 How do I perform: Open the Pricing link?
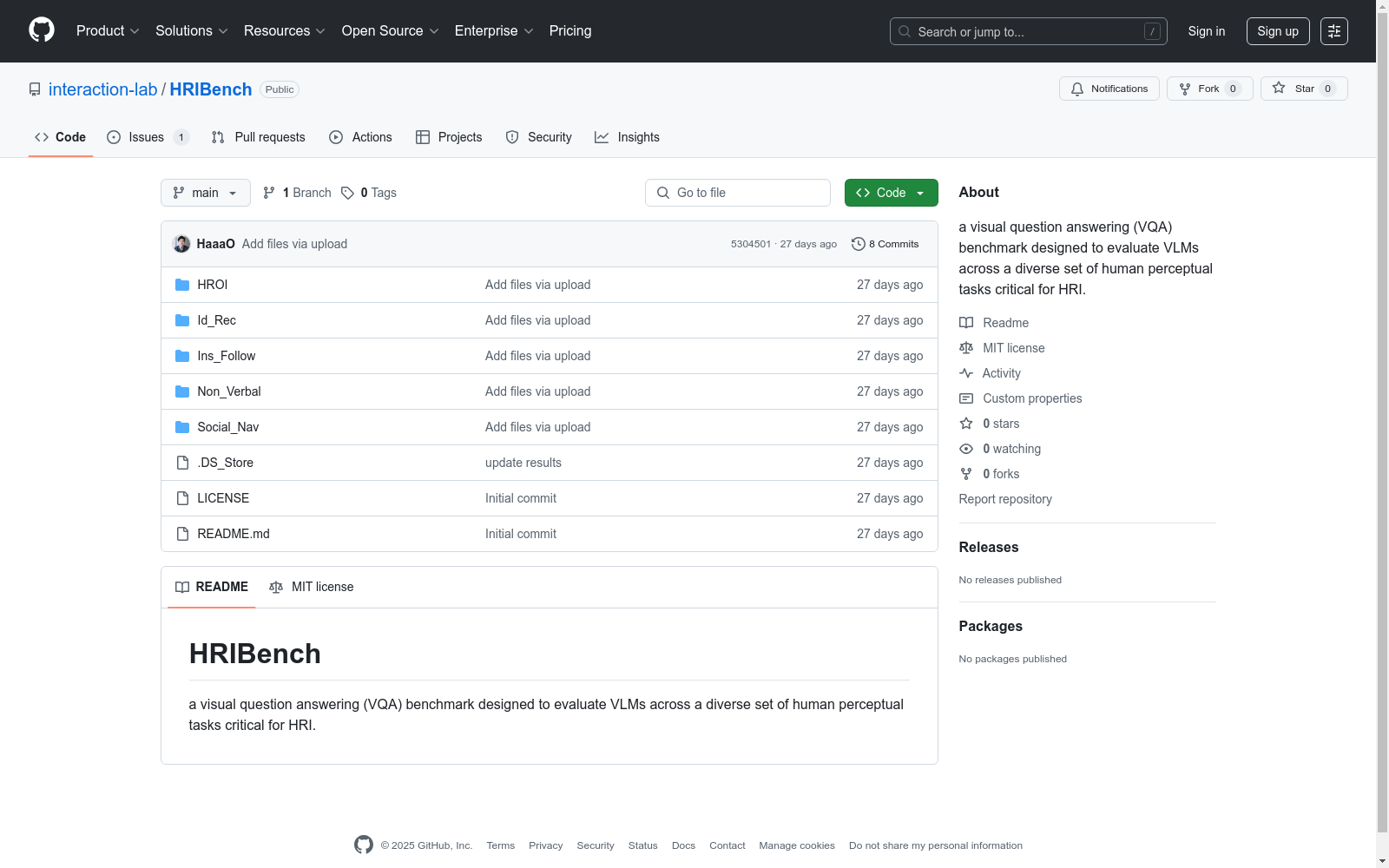coord(570,31)
